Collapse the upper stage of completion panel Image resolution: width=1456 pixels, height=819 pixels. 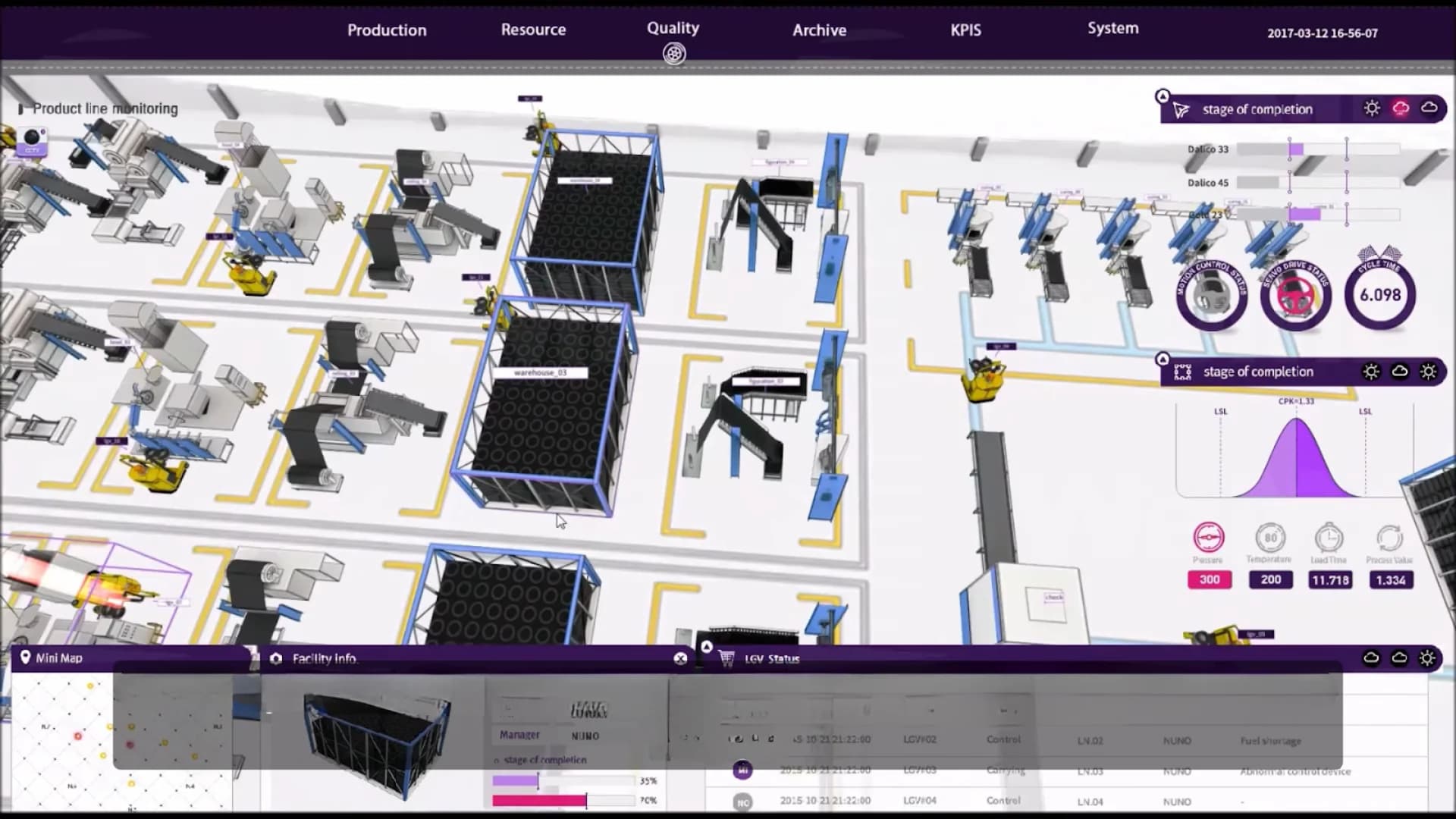(1163, 96)
